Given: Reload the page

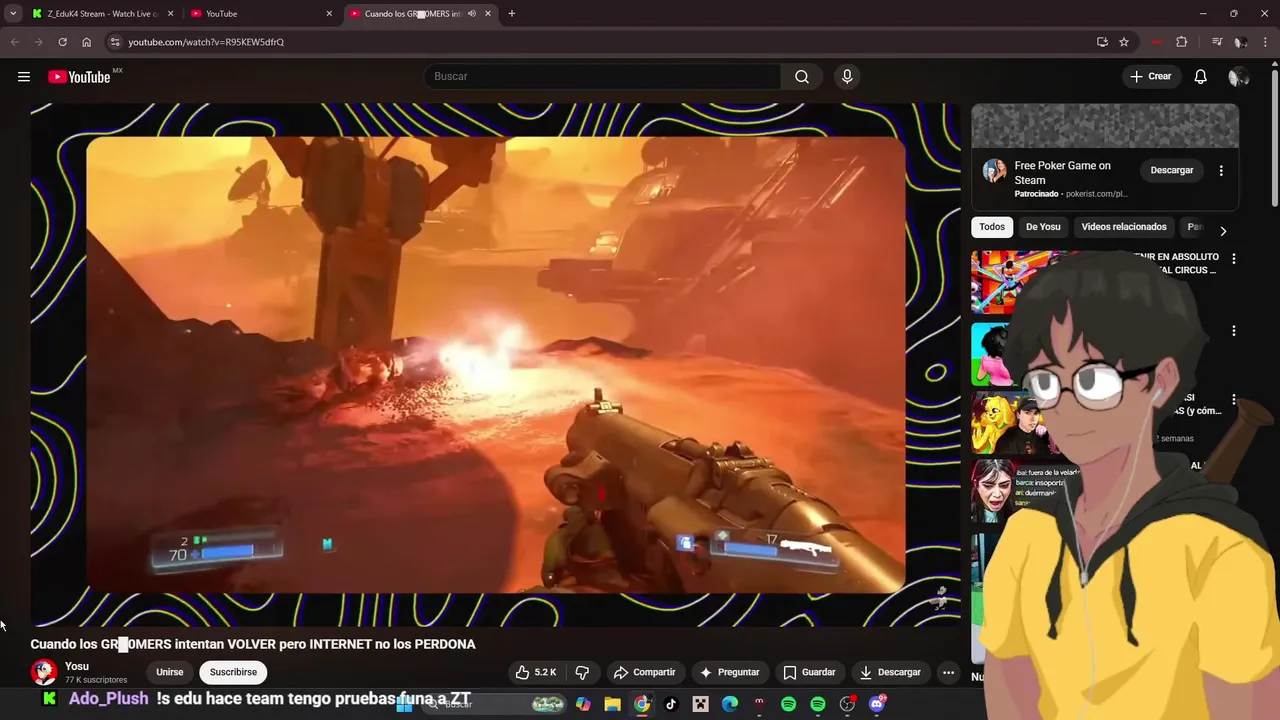Looking at the screenshot, I should coord(62,42).
